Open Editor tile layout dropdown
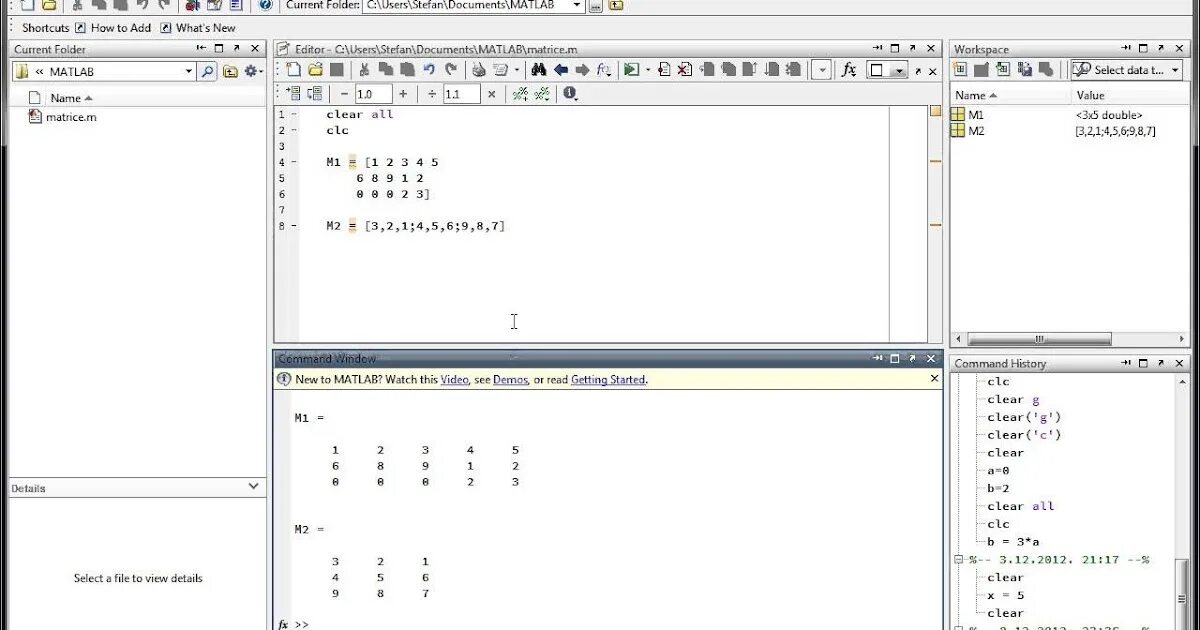The image size is (1200, 630). click(x=887, y=70)
